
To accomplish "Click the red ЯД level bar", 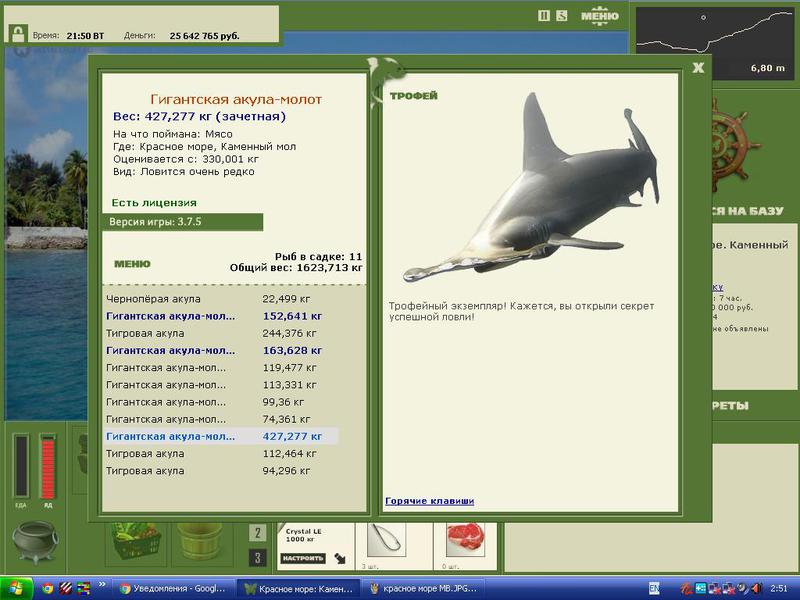I will (48, 465).
